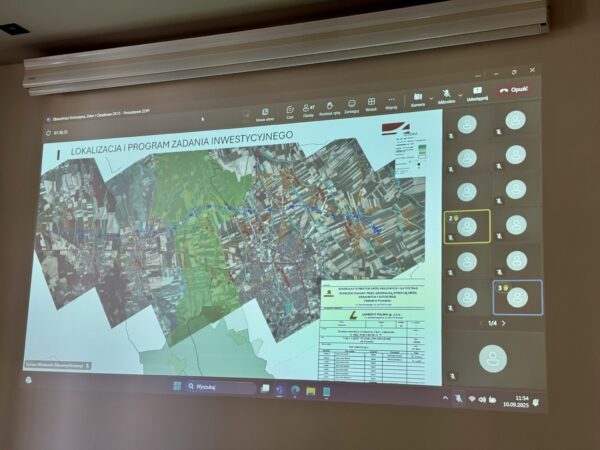
Task: Go to next participants page arrow
Action: (504, 323)
